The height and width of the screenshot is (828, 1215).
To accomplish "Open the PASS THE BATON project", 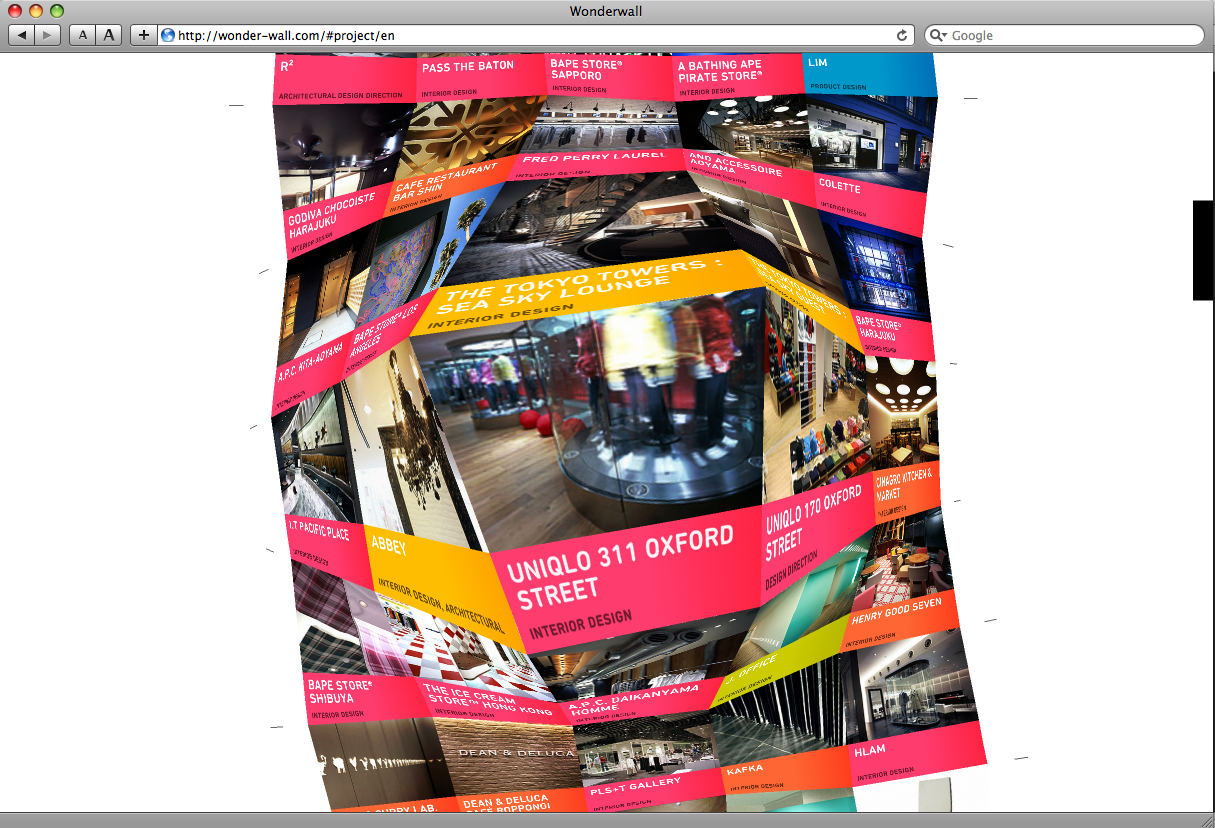I will [x=481, y=76].
